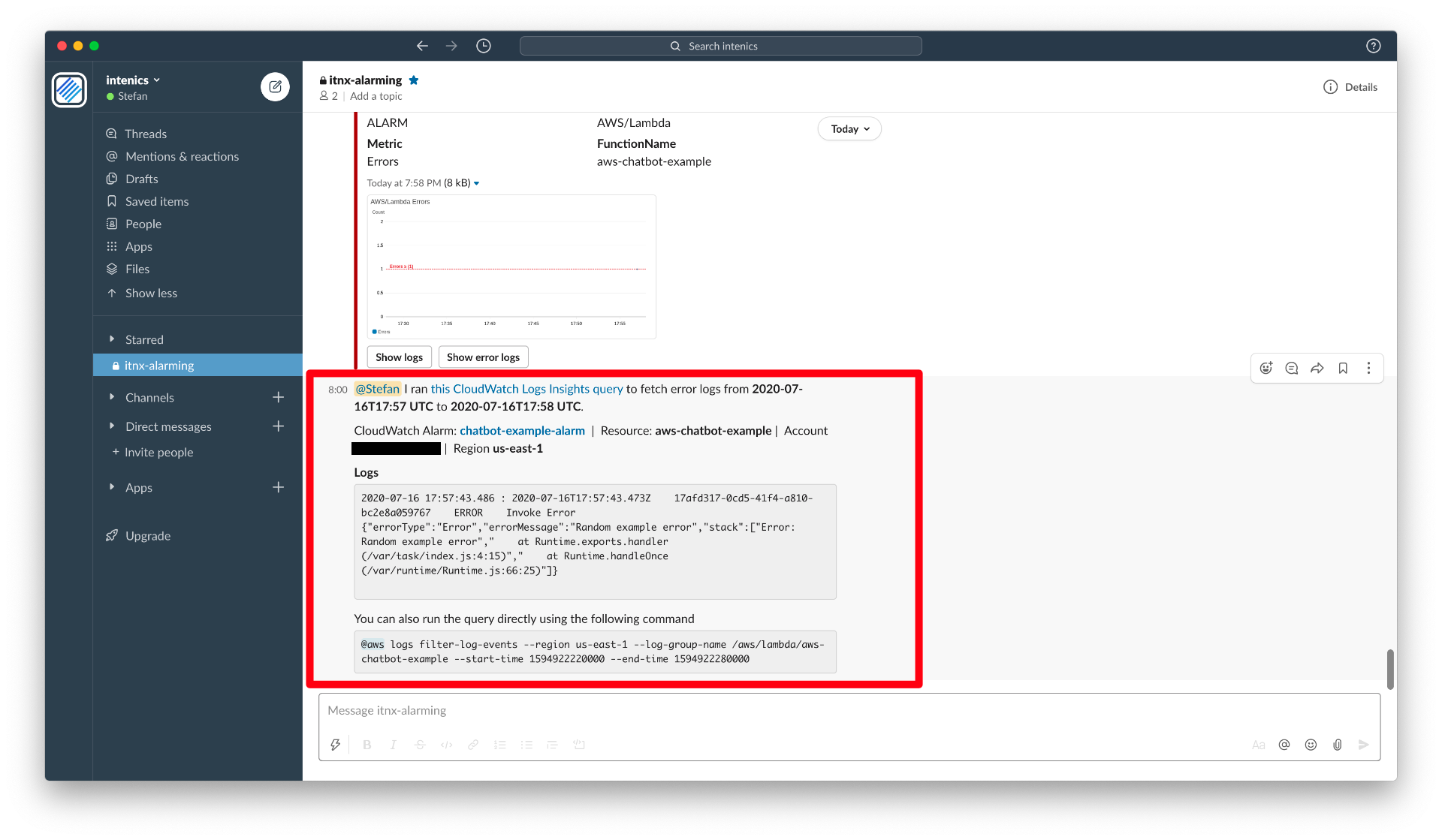Save message with bookmark icon
The image size is (1442, 840).
tap(1343, 368)
